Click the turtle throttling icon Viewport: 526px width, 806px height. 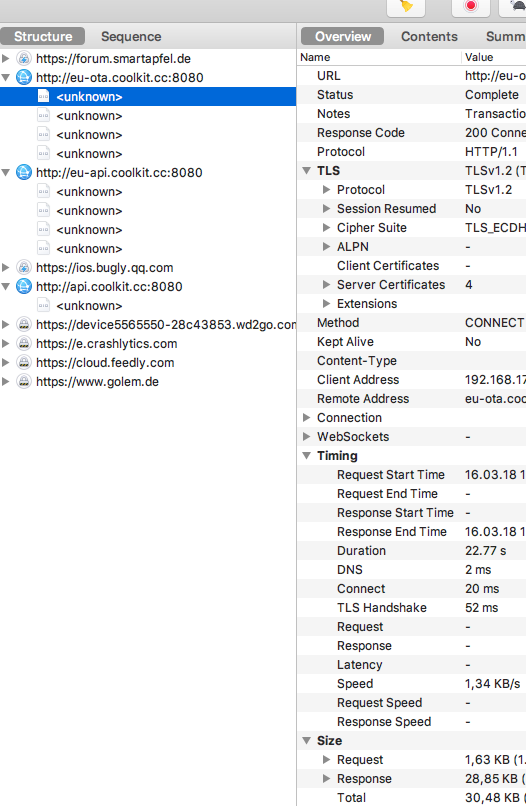coord(516,6)
